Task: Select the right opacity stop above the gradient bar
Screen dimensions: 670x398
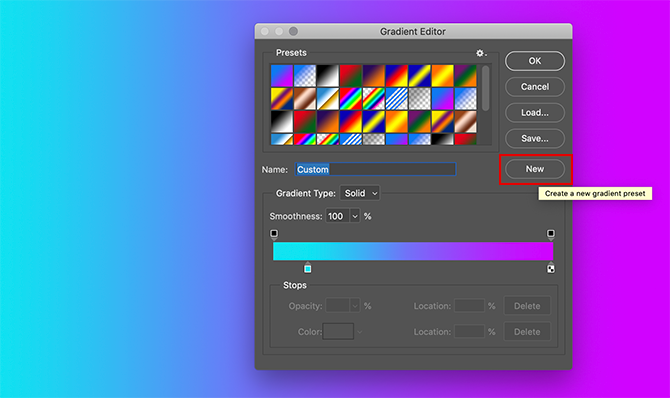Action: tap(551, 234)
